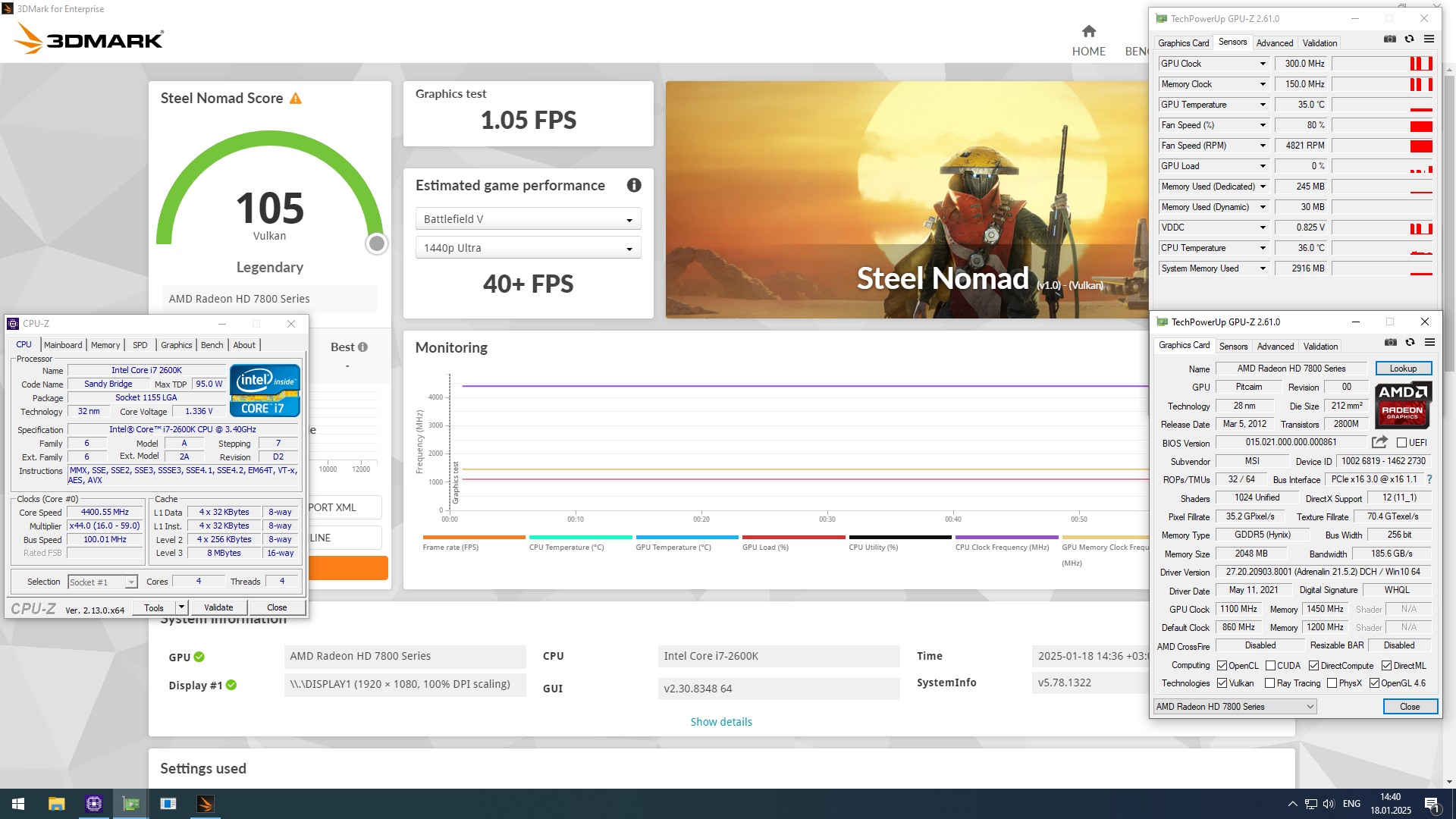The image size is (1456, 819).
Task: Refresh the GPU-Z Sensors window
Action: (1409, 39)
